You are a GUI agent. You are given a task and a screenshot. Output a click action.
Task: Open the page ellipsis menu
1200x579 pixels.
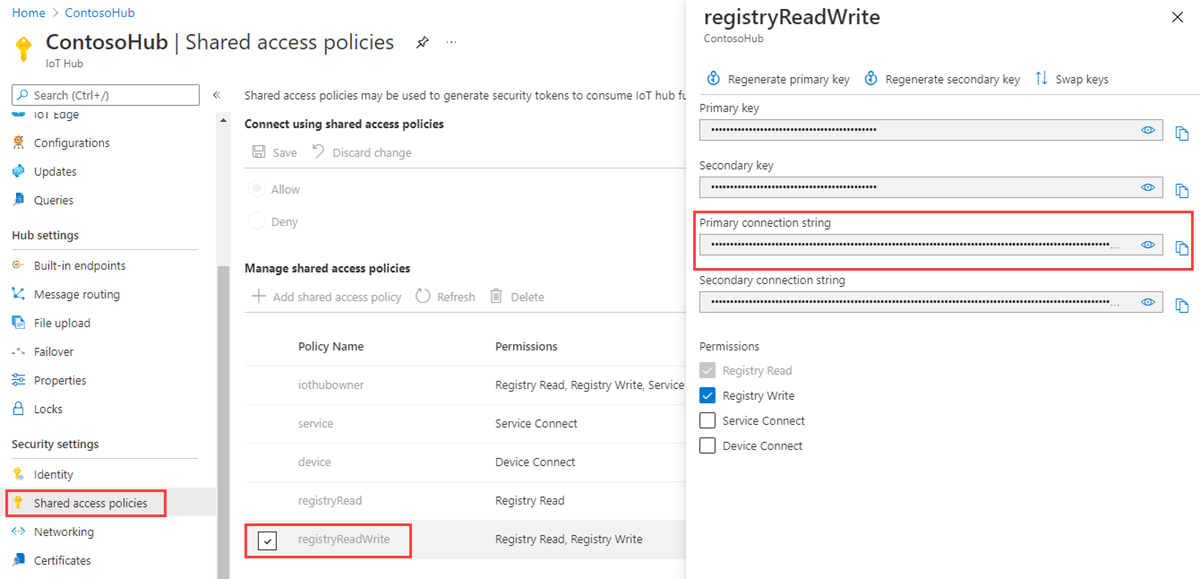(x=451, y=42)
